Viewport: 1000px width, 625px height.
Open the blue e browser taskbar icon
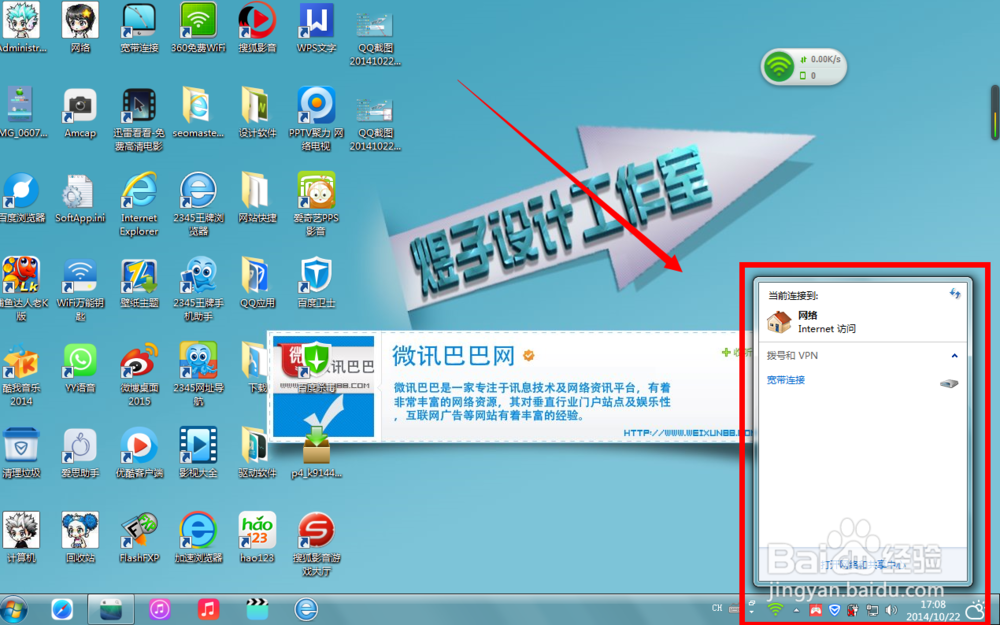[x=306, y=610]
